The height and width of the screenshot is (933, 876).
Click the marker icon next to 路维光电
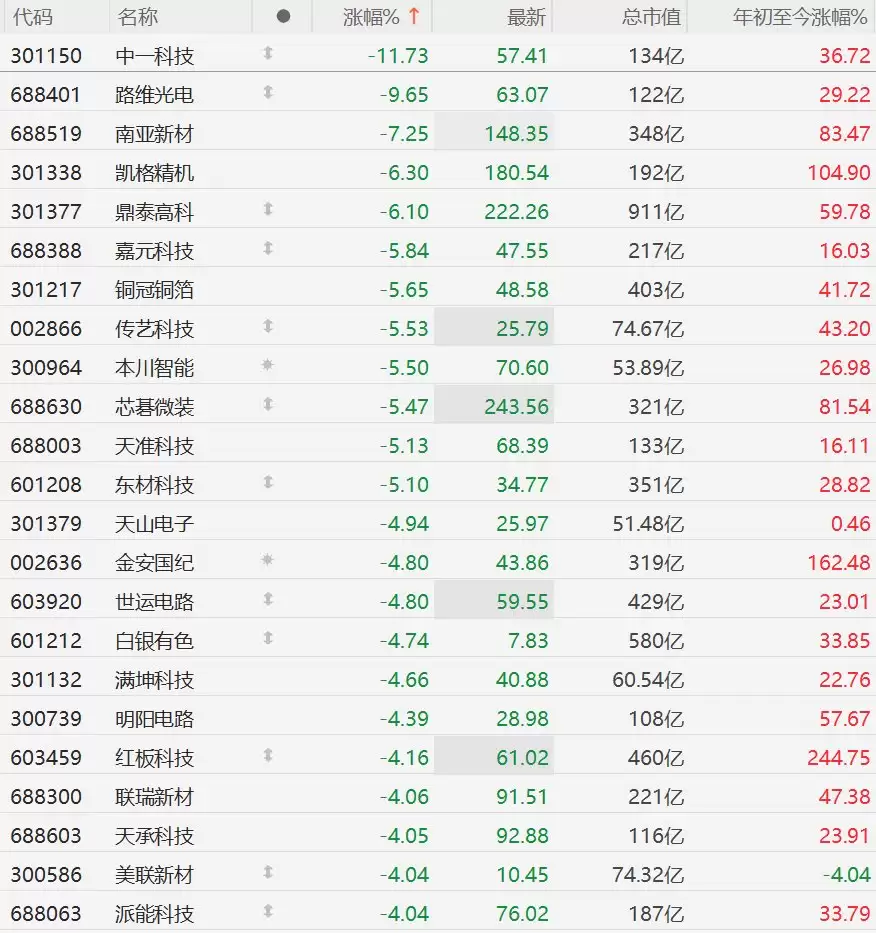(267, 93)
